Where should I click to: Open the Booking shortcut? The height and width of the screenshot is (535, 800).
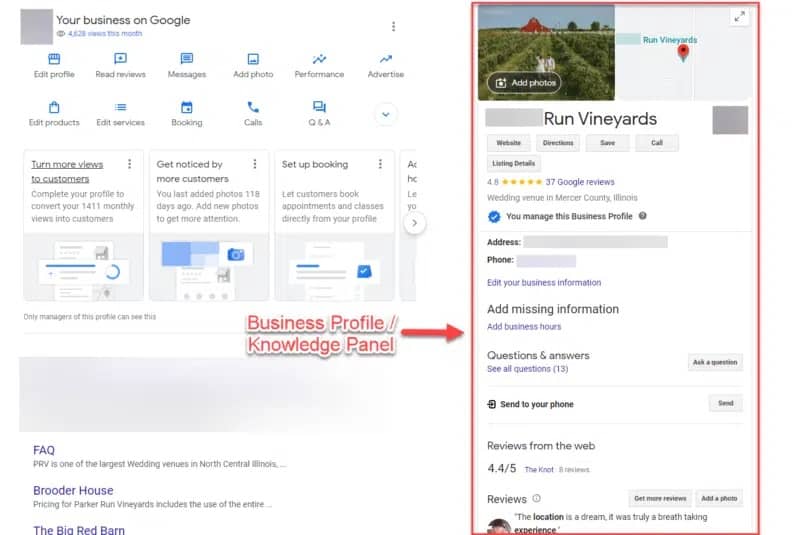point(187,114)
